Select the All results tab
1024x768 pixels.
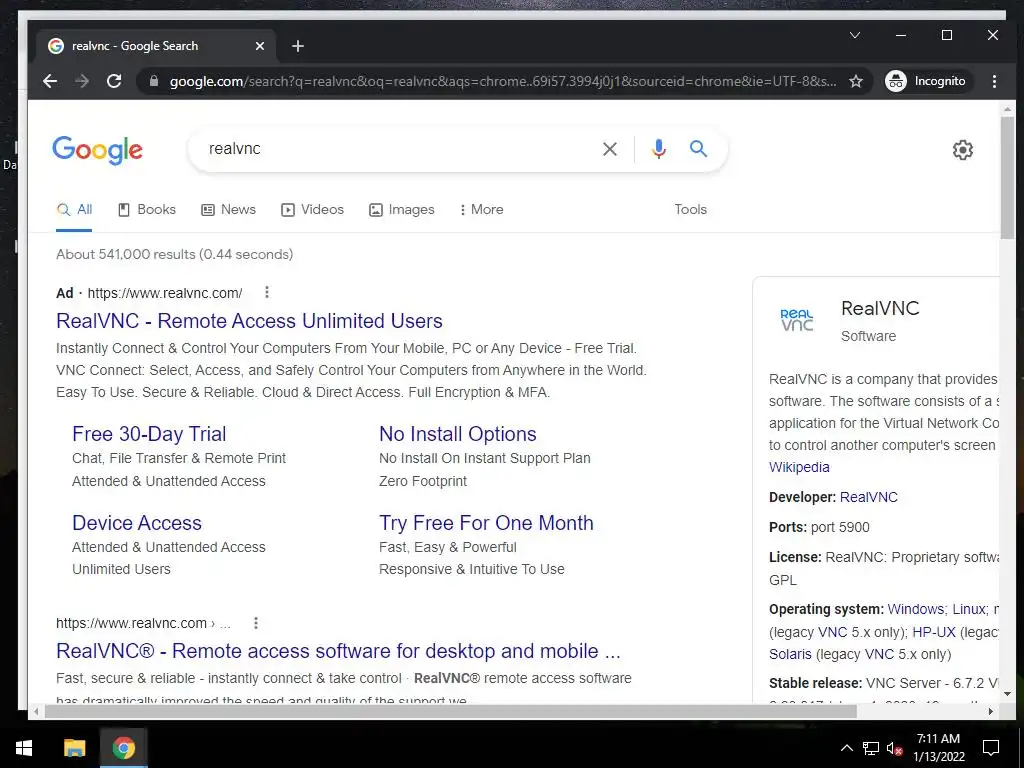[74, 210]
